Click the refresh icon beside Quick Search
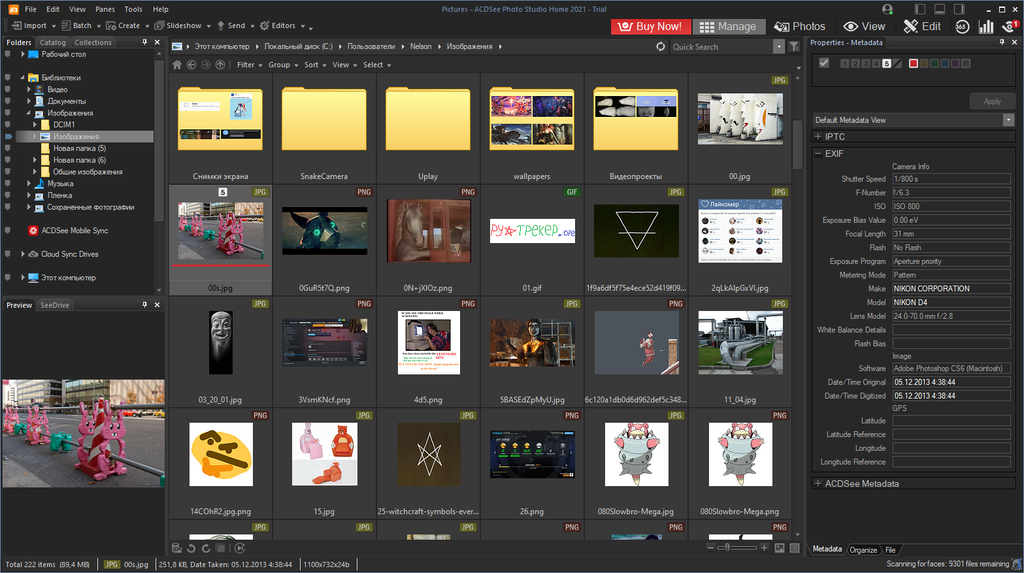The width and height of the screenshot is (1024, 573). [x=660, y=46]
